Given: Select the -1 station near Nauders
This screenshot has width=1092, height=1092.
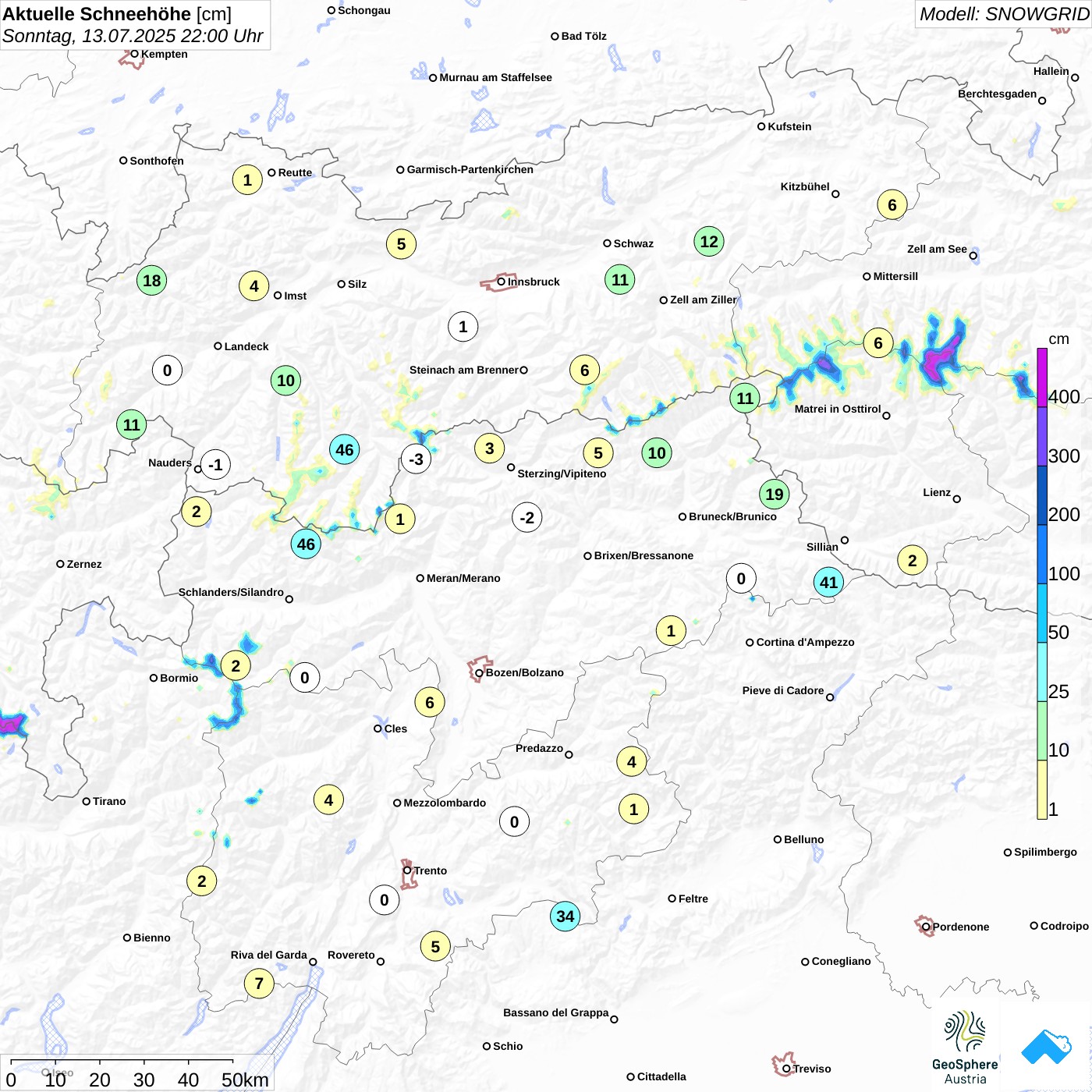Looking at the screenshot, I should pyautogui.click(x=215, y=465).
